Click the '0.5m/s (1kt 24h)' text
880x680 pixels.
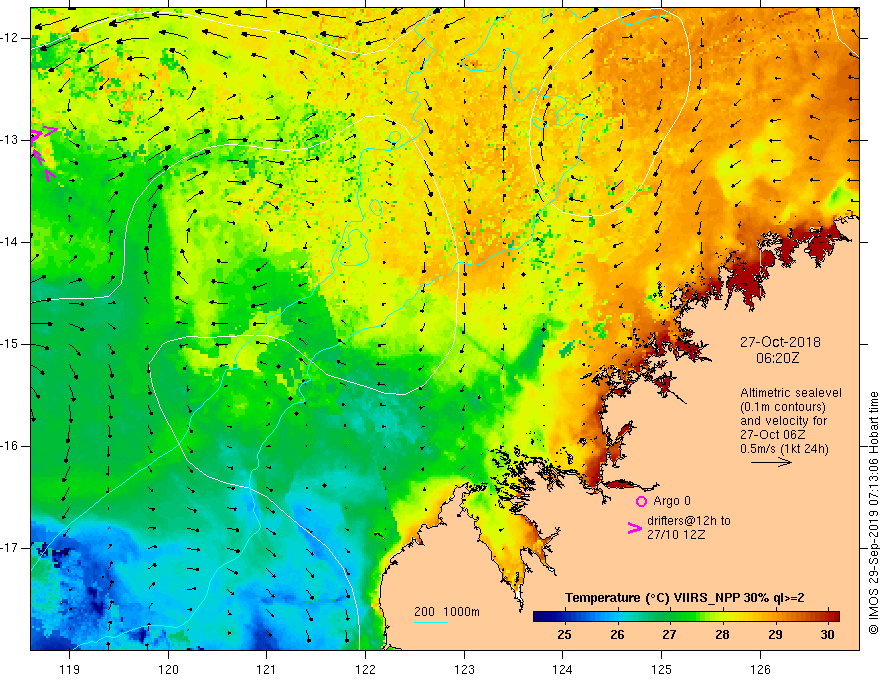(x=784, y=449)
